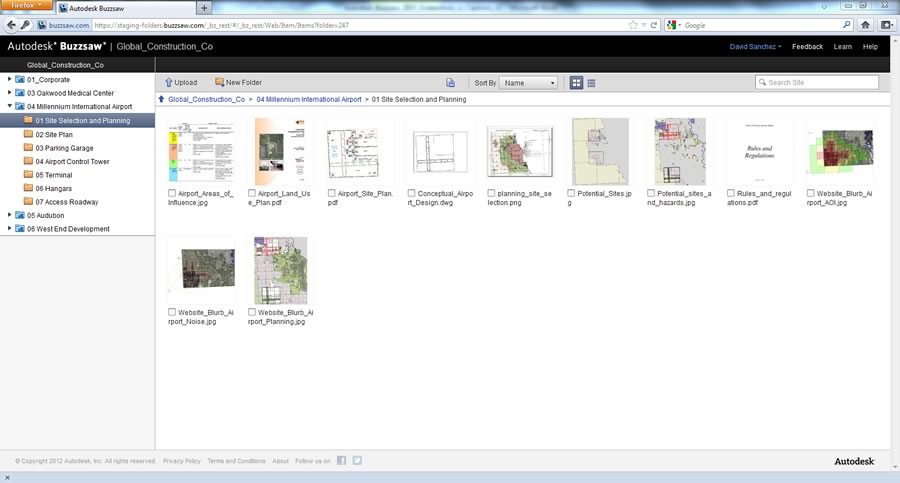The height and width of the screenshot is (483, 900).
Task: Follow the Global_Construction_Co breadcrumb link
Action: 207,99
